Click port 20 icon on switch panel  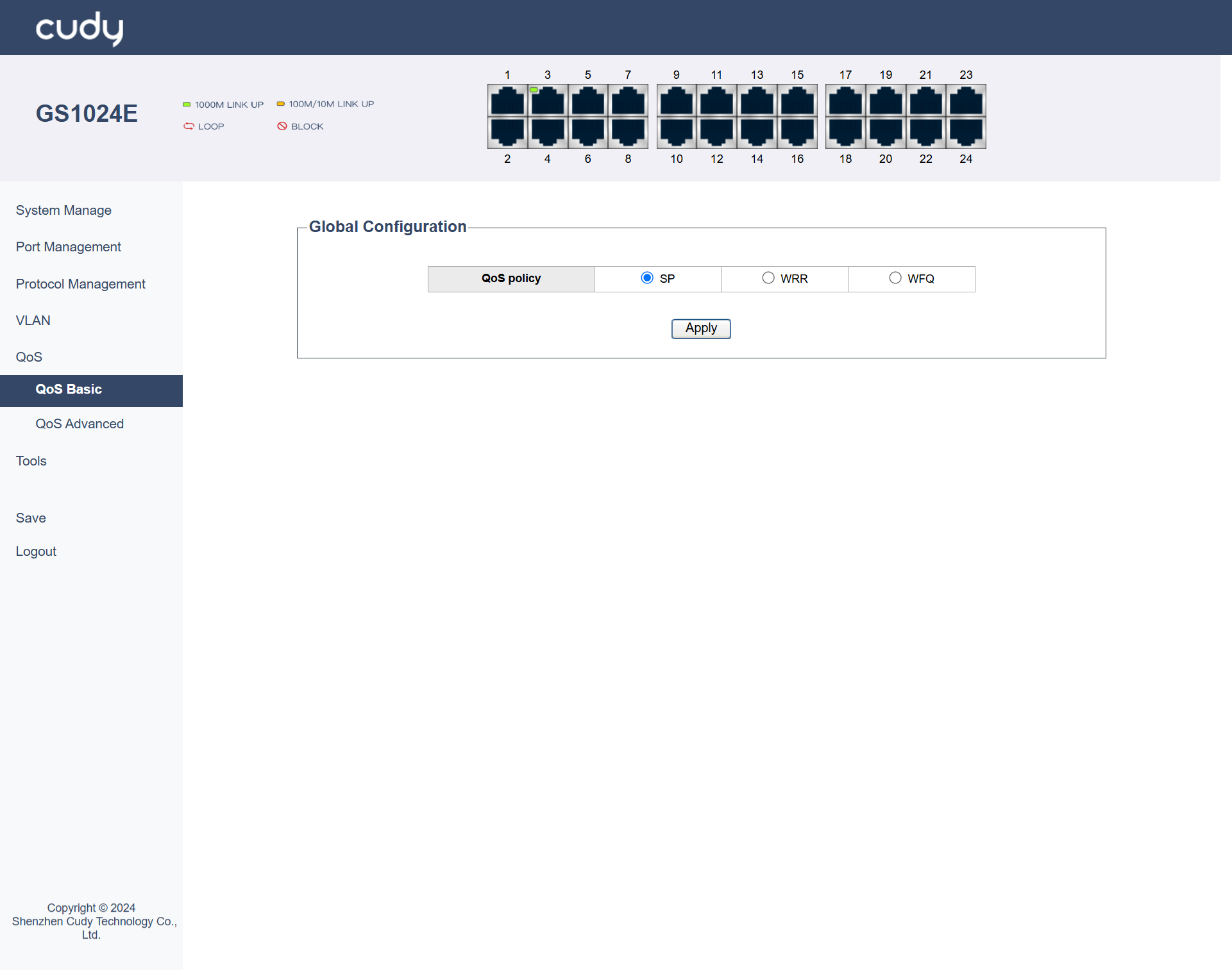[x=886, y=132]
